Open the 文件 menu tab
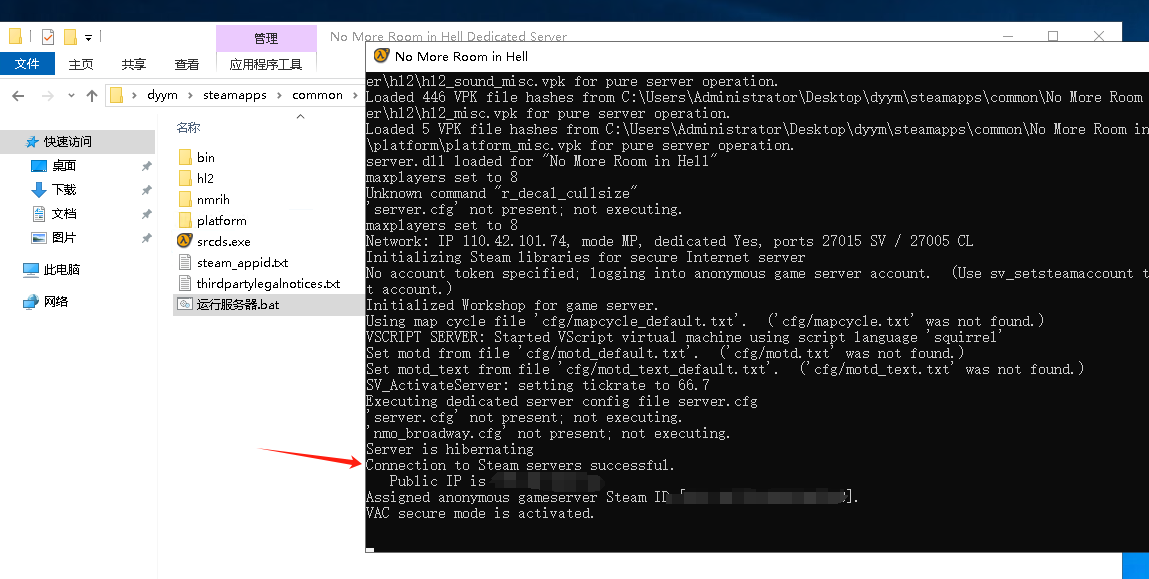The height and width of the screenshot is (579, 1149). (27, 64)
